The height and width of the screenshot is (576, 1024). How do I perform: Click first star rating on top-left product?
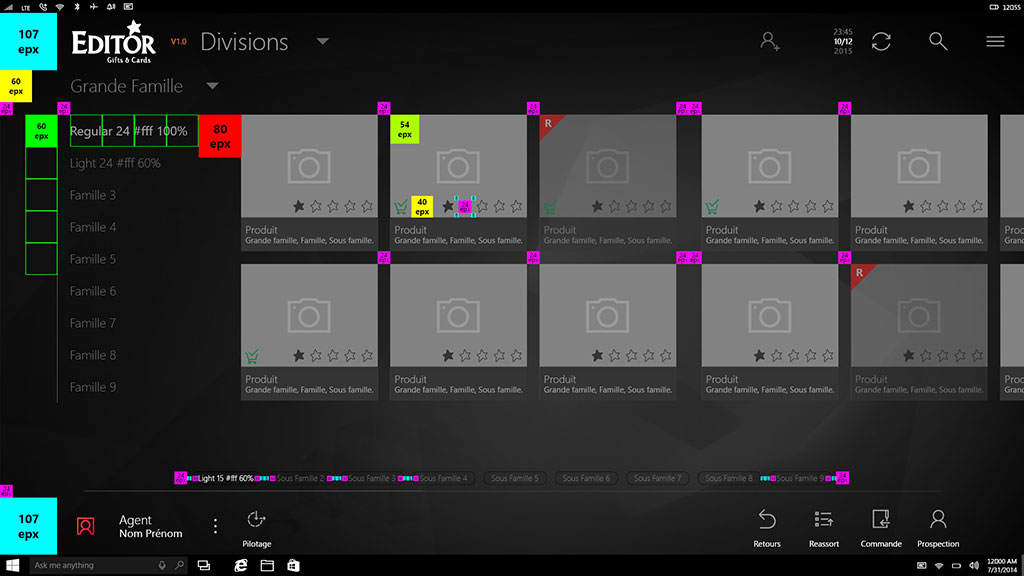[299, 206]
